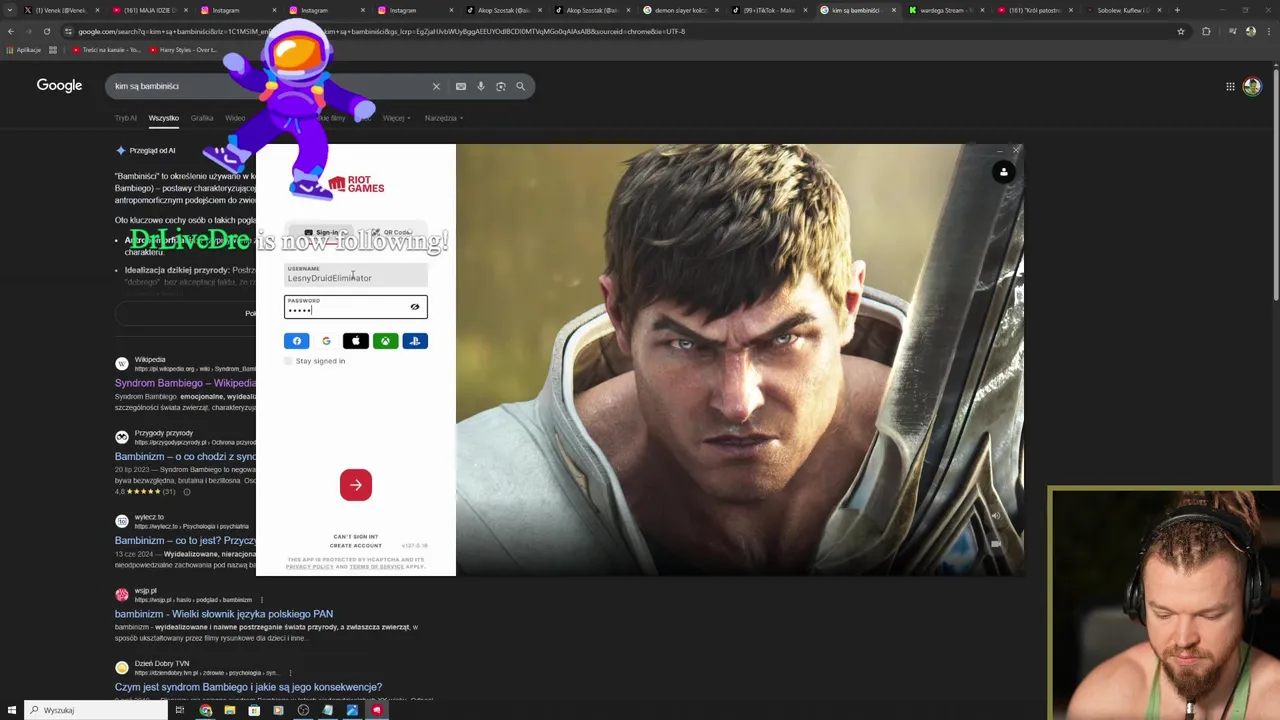Select the Wszystko search tab

click(x=164, y=118)
